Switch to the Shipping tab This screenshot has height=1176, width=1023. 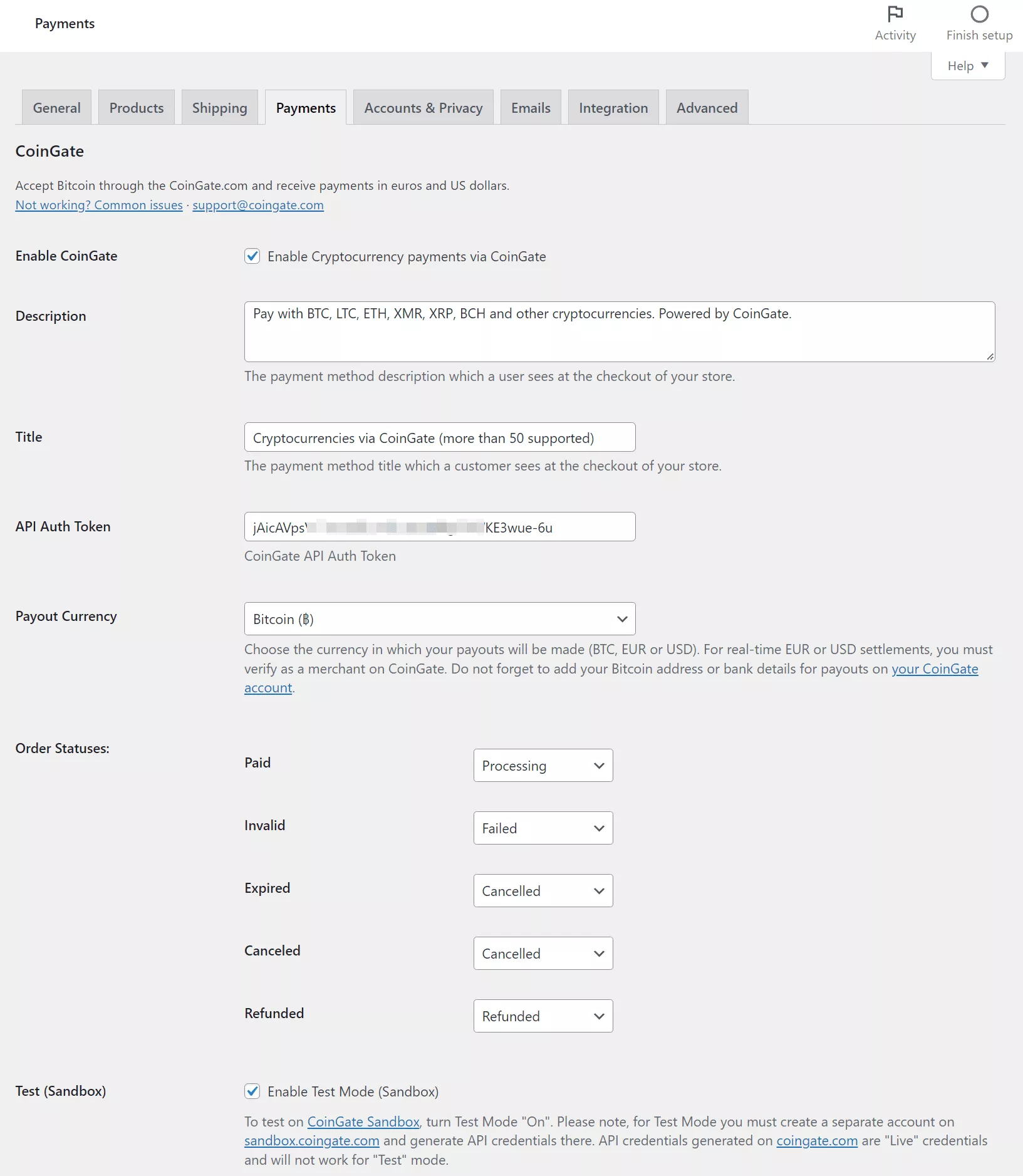219,107
